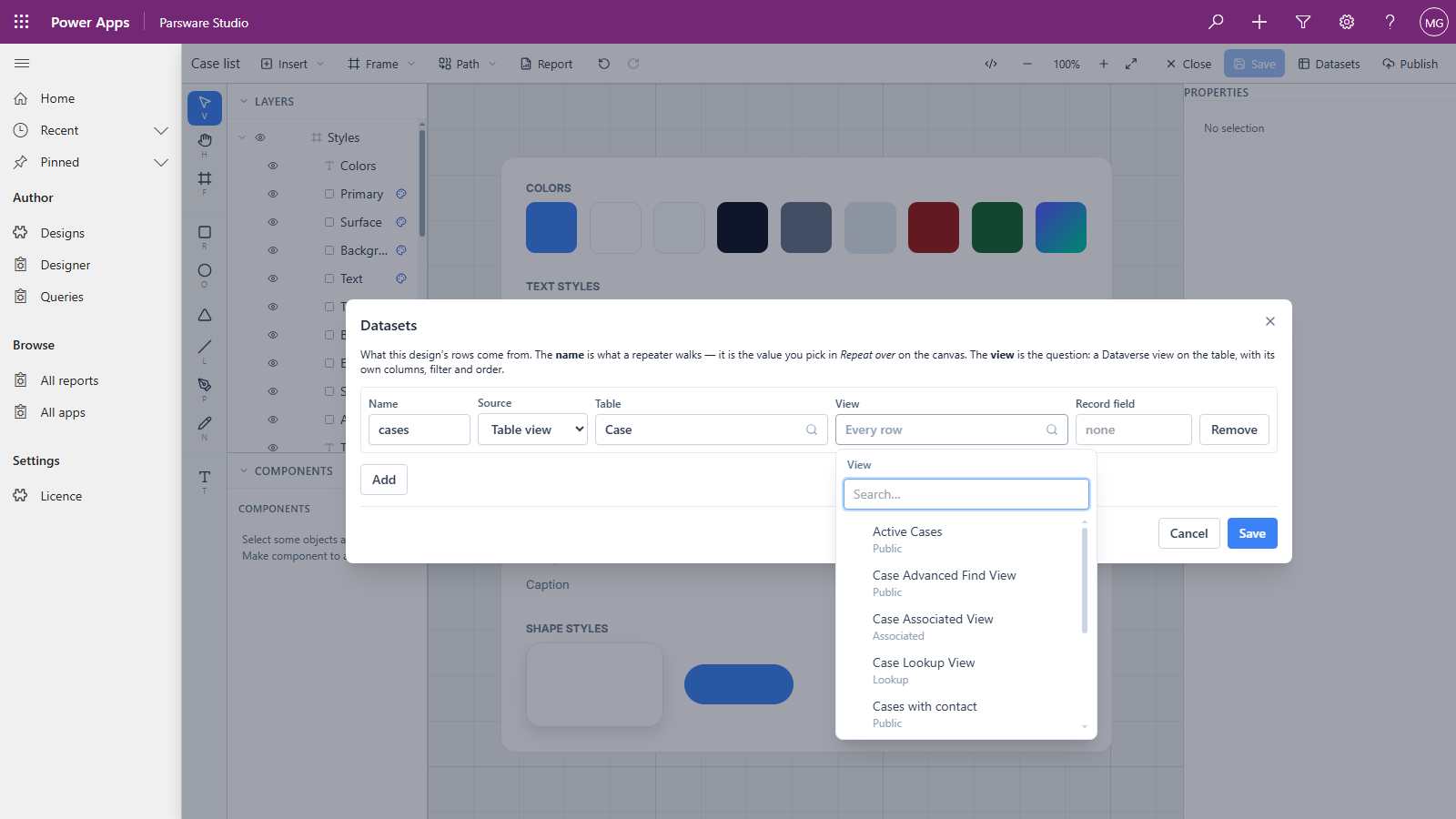Click Cancel in Datasets dialog
Image resolution: width=1456 pixels, height=819 pixels.
coord(1188,533)
